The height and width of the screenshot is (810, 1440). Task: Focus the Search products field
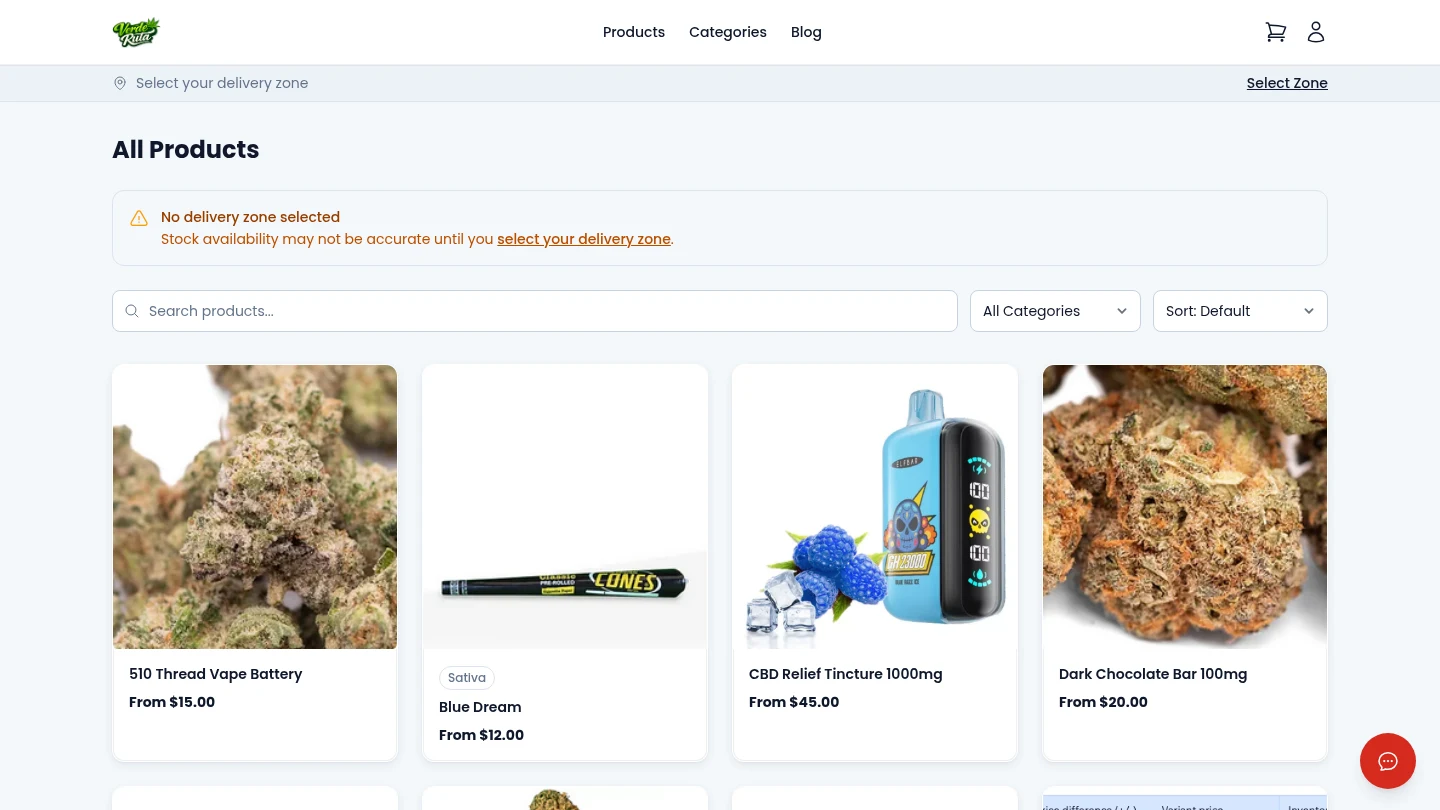(535, 311)
